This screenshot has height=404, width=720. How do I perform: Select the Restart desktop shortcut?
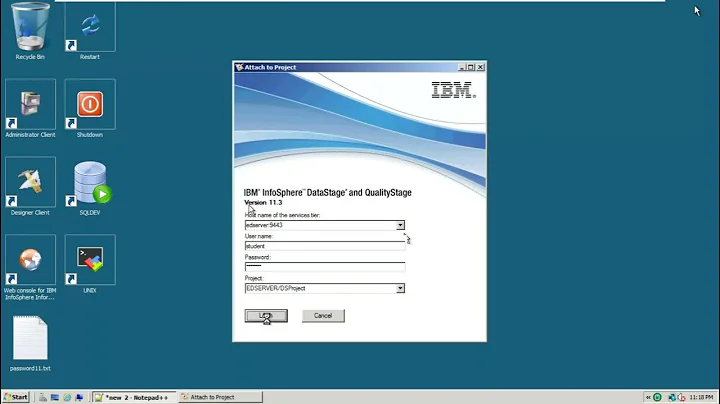coord(90,27)
